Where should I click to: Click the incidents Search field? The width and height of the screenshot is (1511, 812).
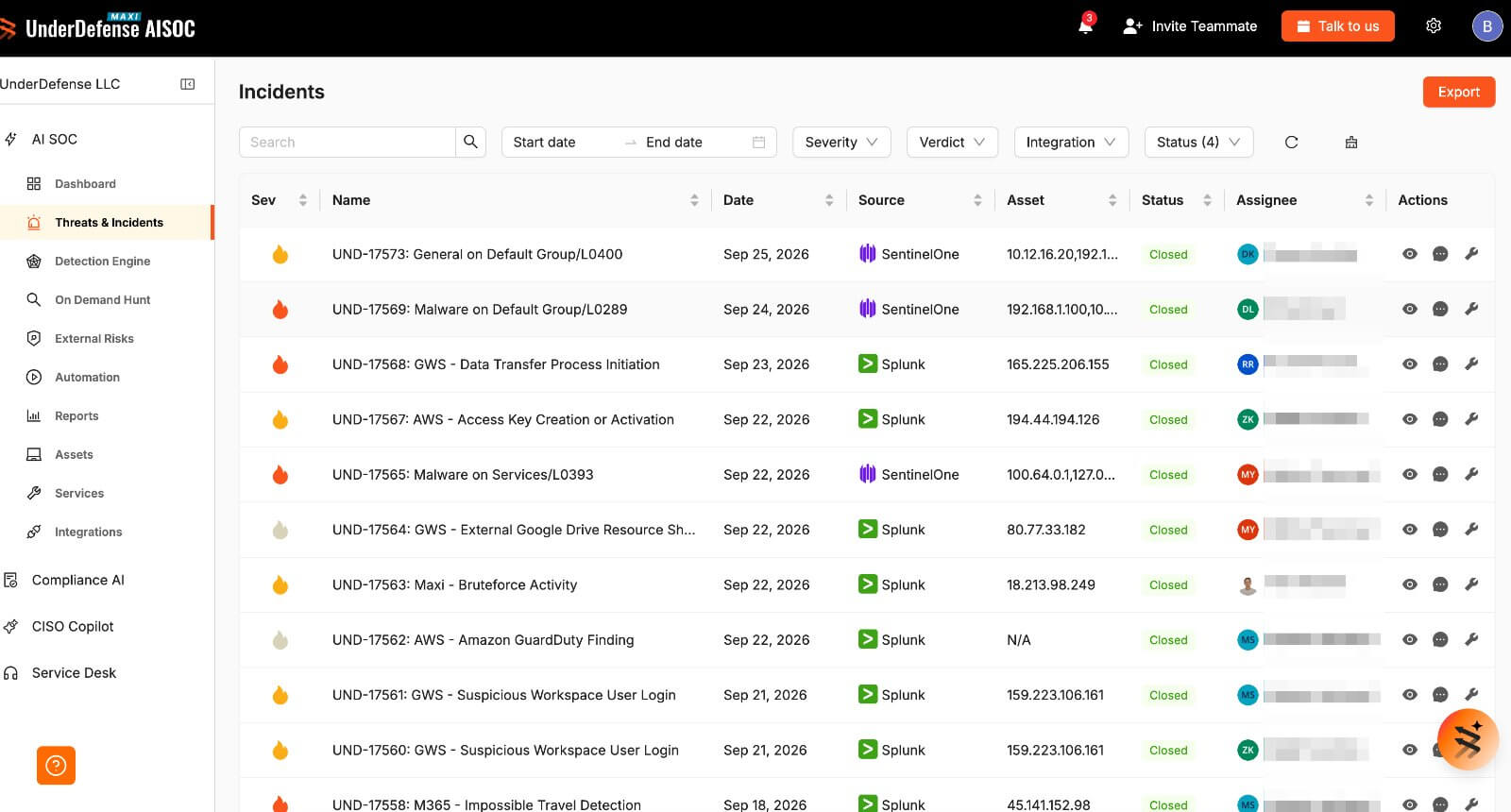(348, 142)
